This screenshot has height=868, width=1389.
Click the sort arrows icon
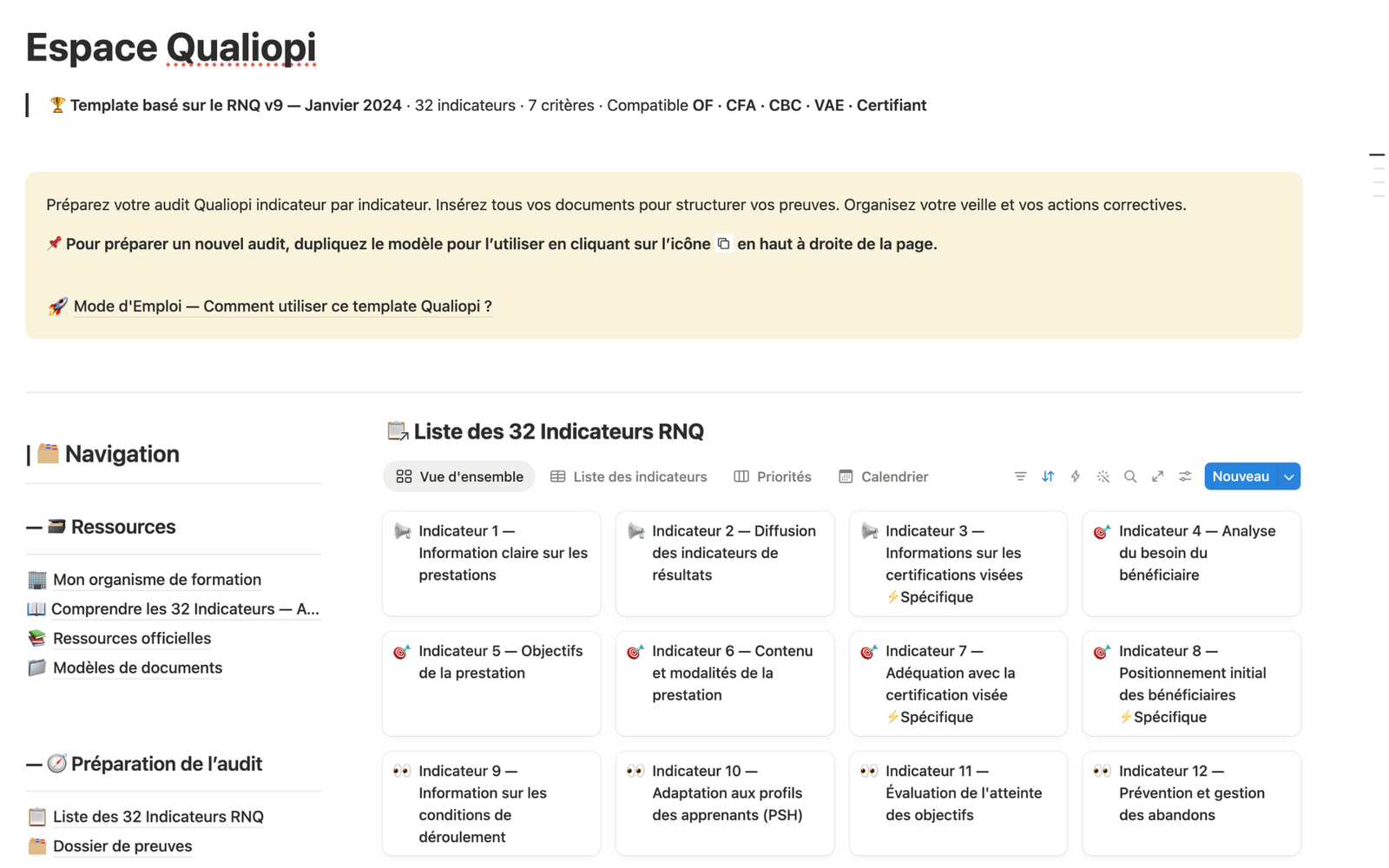pos(1048,476)
